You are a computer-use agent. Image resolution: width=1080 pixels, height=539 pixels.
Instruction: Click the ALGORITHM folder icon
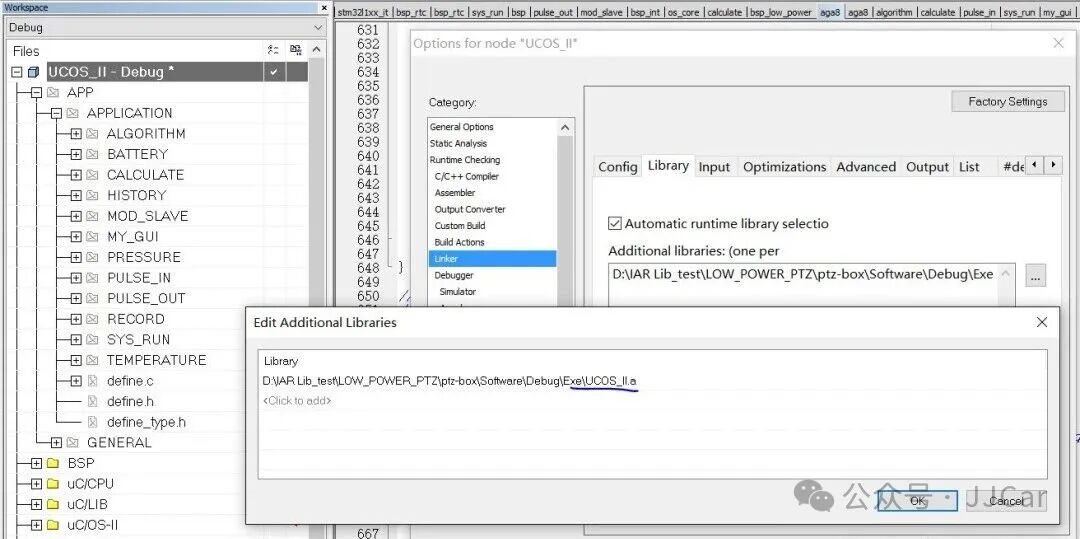(x=92, y=134)
